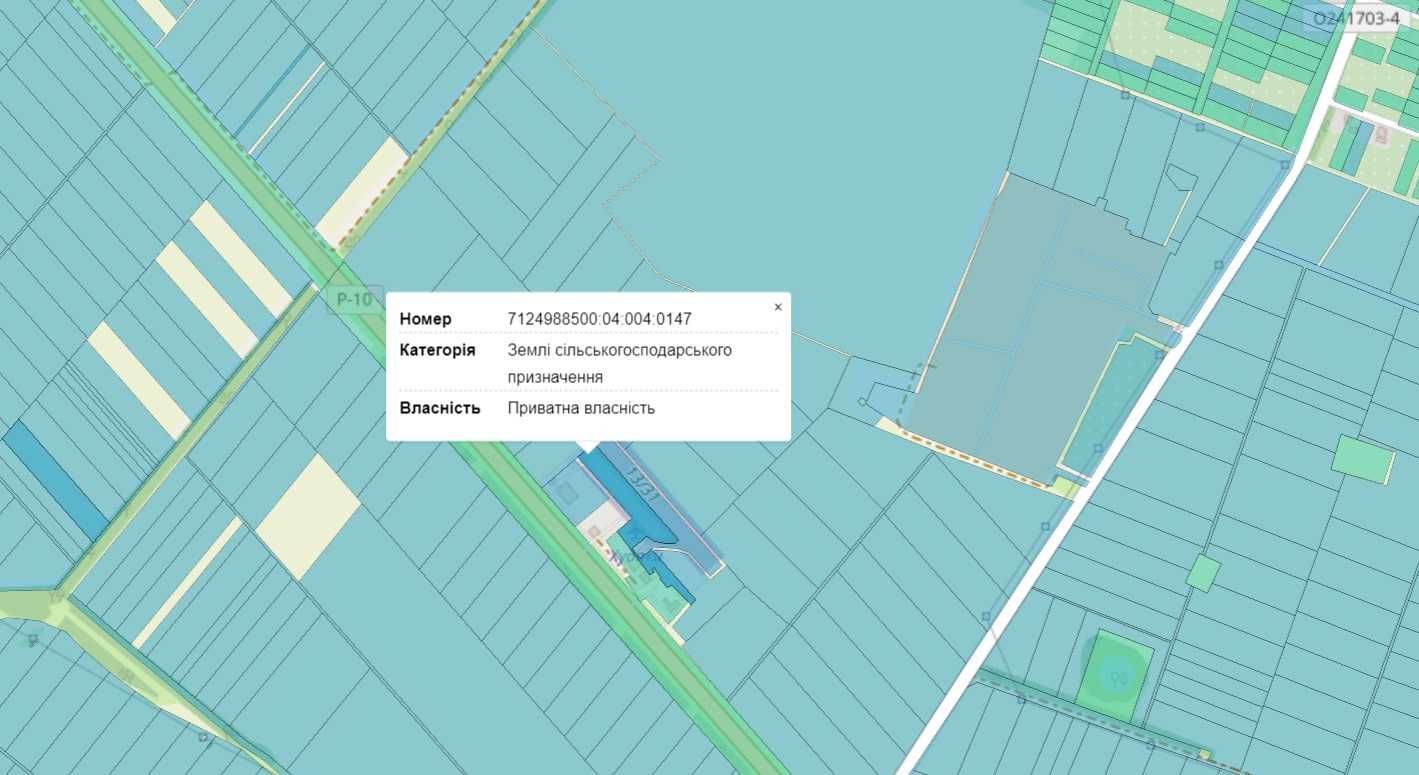Select cadastral number 7124988500:04:004:0147

coord(600,319)
